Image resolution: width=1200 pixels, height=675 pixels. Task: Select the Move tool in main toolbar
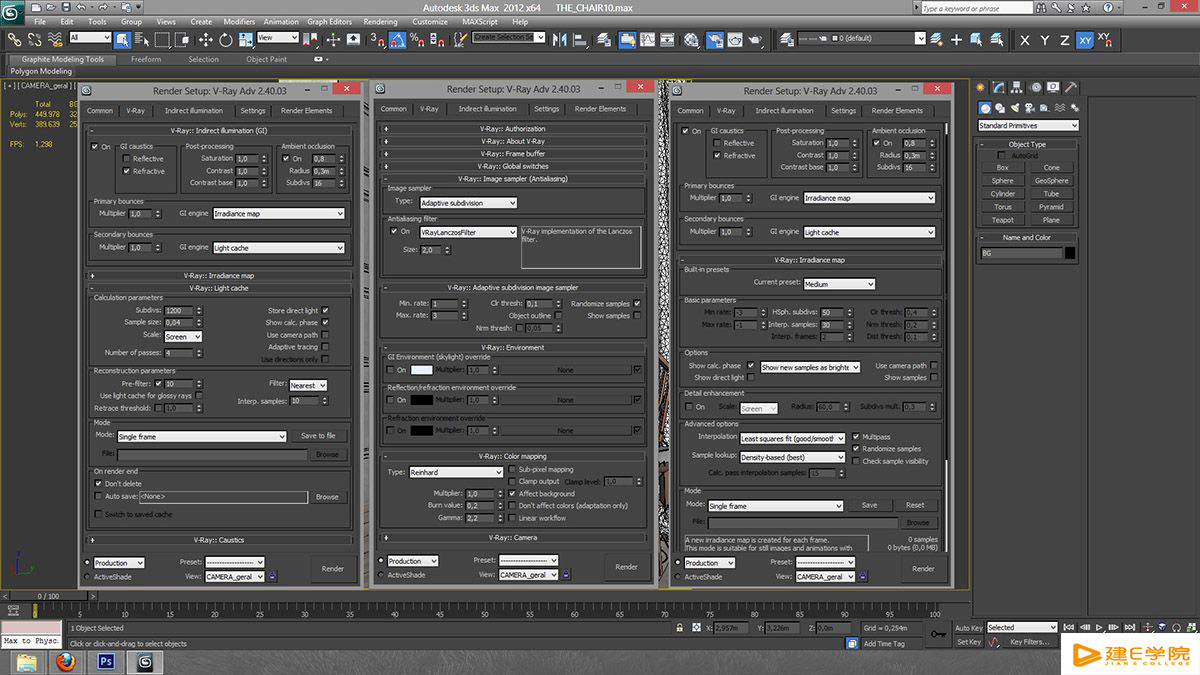(205, 39)
